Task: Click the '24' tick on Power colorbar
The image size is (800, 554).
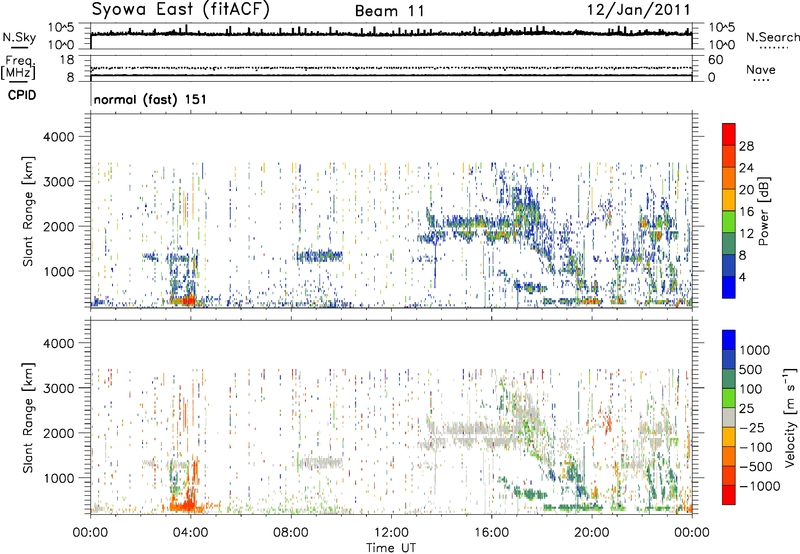Action: click(746, 168)
